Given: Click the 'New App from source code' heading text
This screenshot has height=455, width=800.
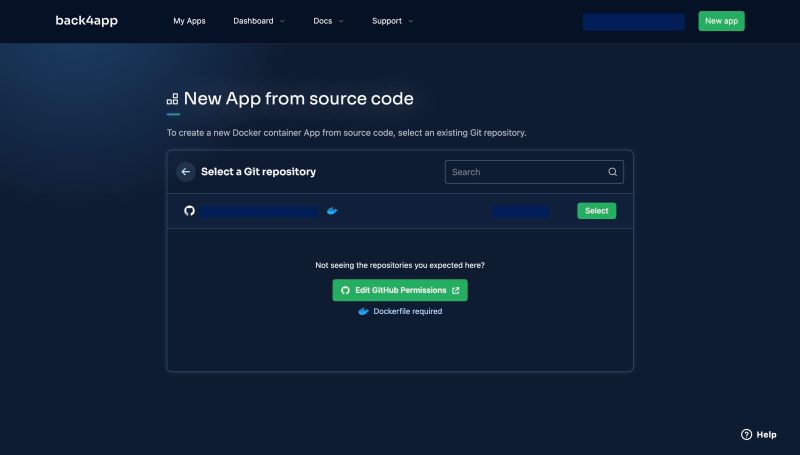Looking at the screenshot, I should [x=298, y=99].
